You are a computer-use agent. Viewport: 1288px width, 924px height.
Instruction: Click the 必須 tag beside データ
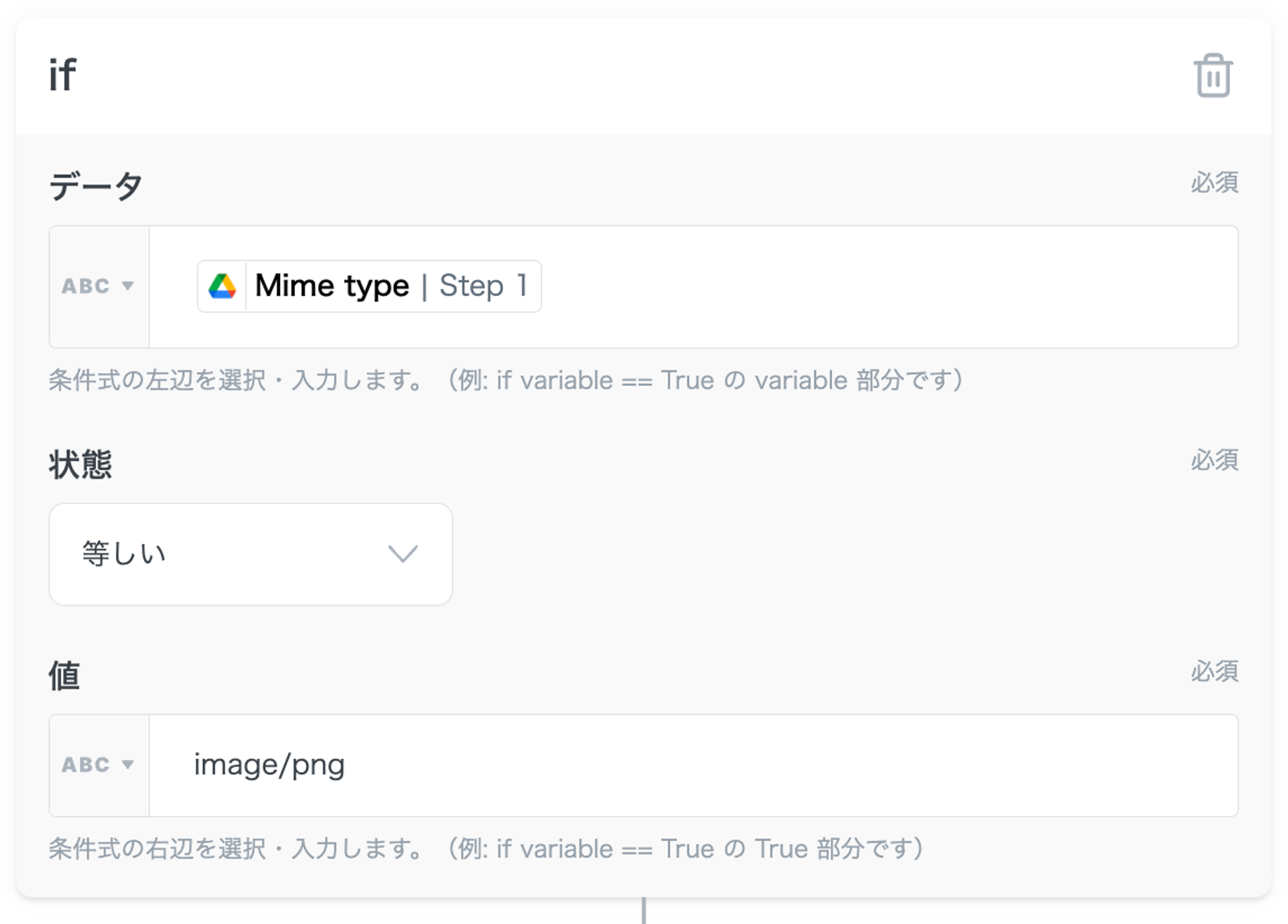1214,183
